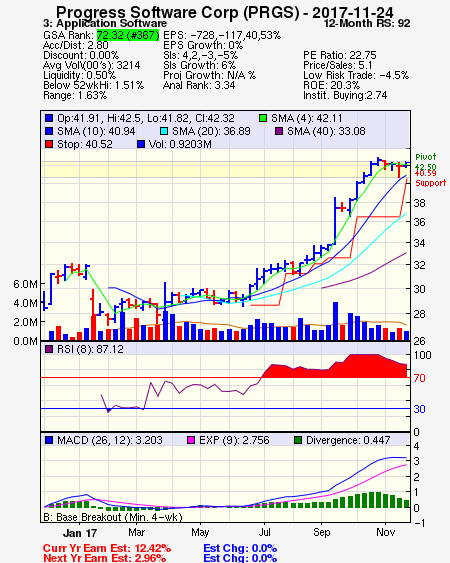The width and height of the screenshot is (450, 563).
Task: Click the Acc/Dist: 2.80 value
Action: point(76,45)
